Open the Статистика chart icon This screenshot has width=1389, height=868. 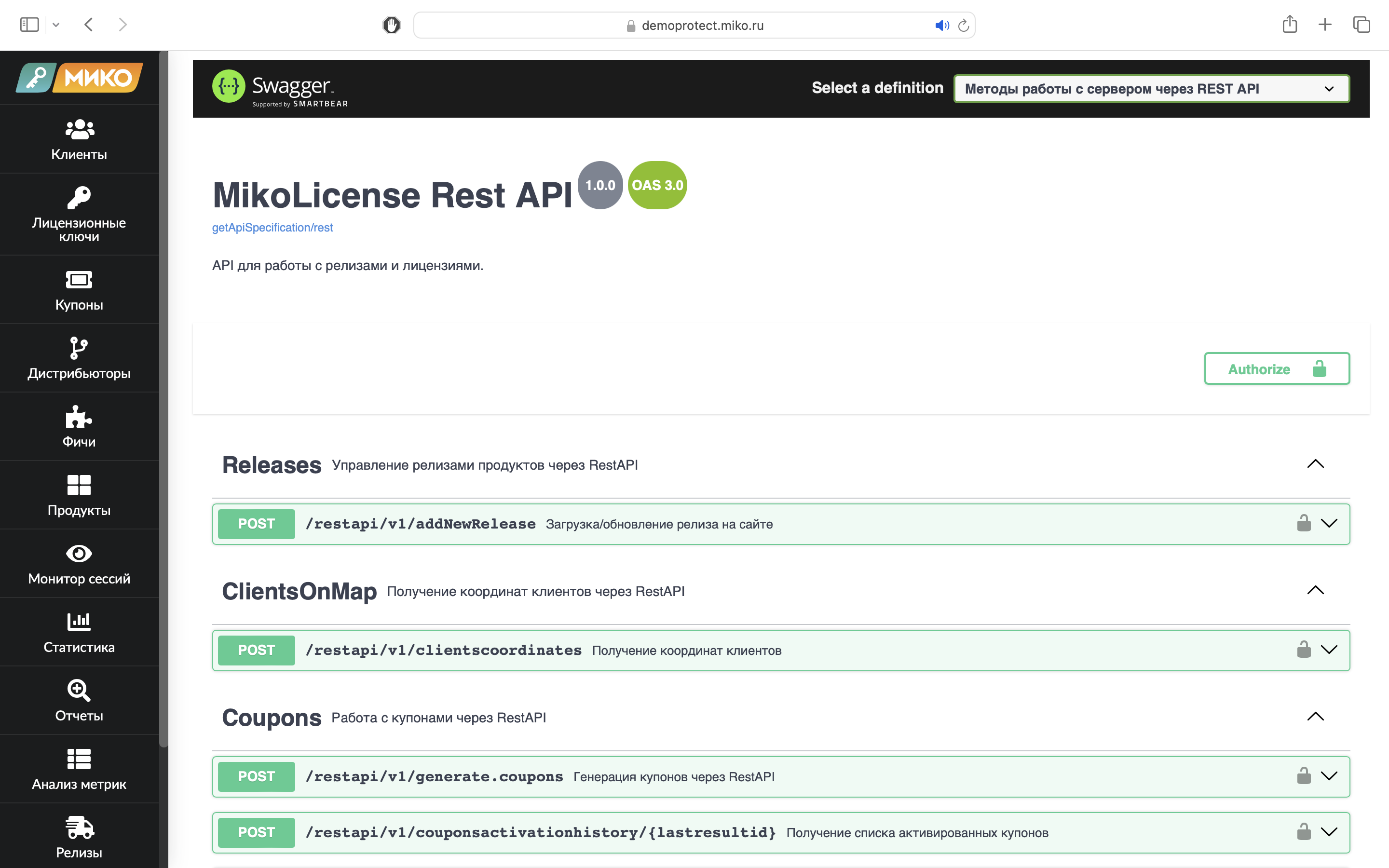coord(79,621)
